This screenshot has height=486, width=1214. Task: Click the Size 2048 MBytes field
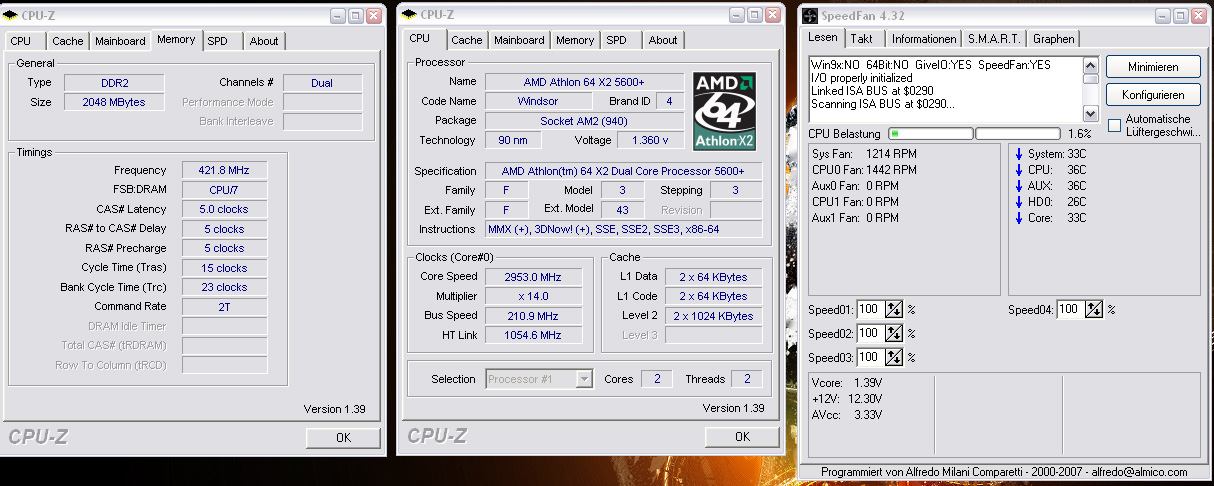[114, 102]
